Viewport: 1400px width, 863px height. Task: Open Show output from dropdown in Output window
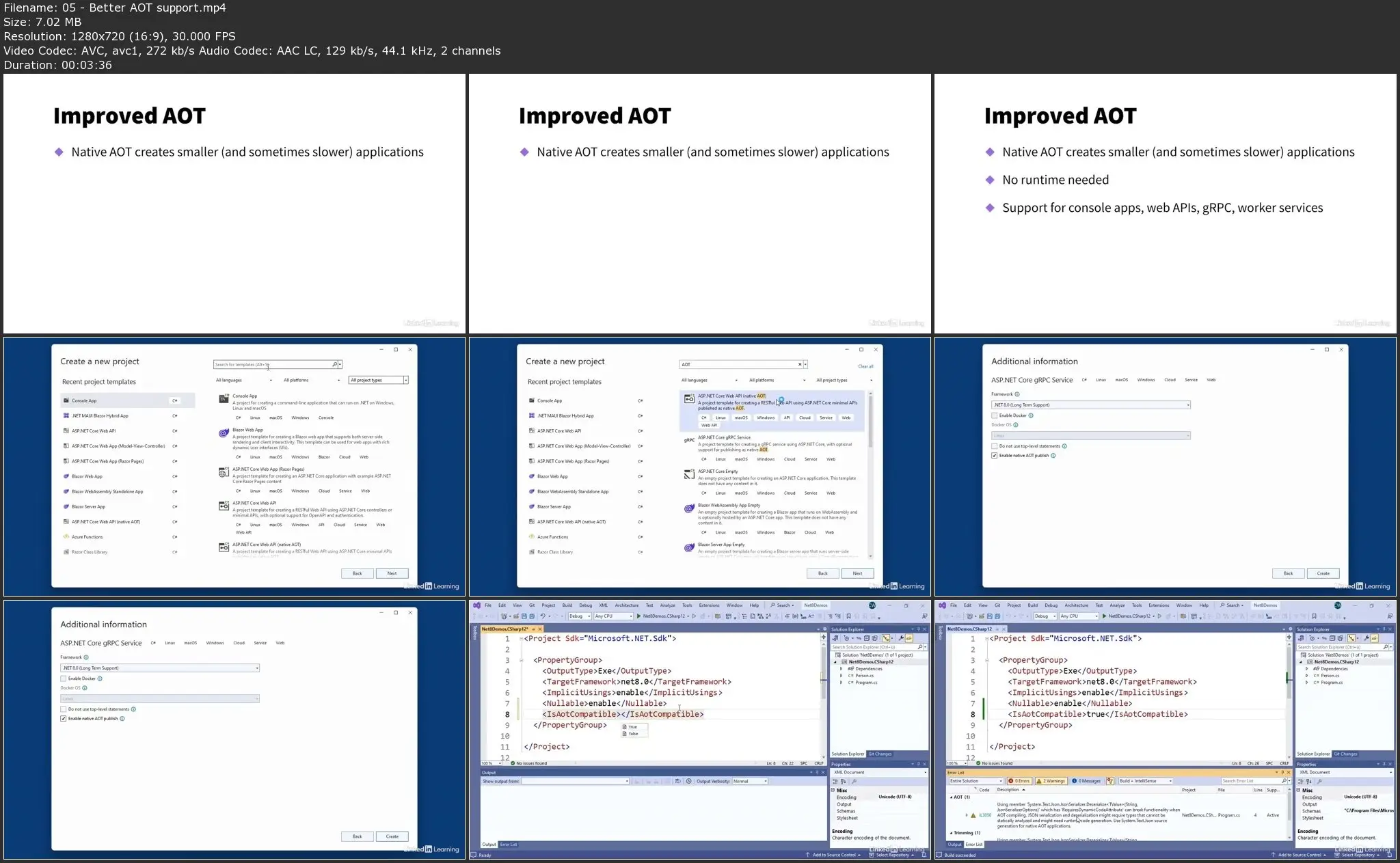tap(576, 781)
